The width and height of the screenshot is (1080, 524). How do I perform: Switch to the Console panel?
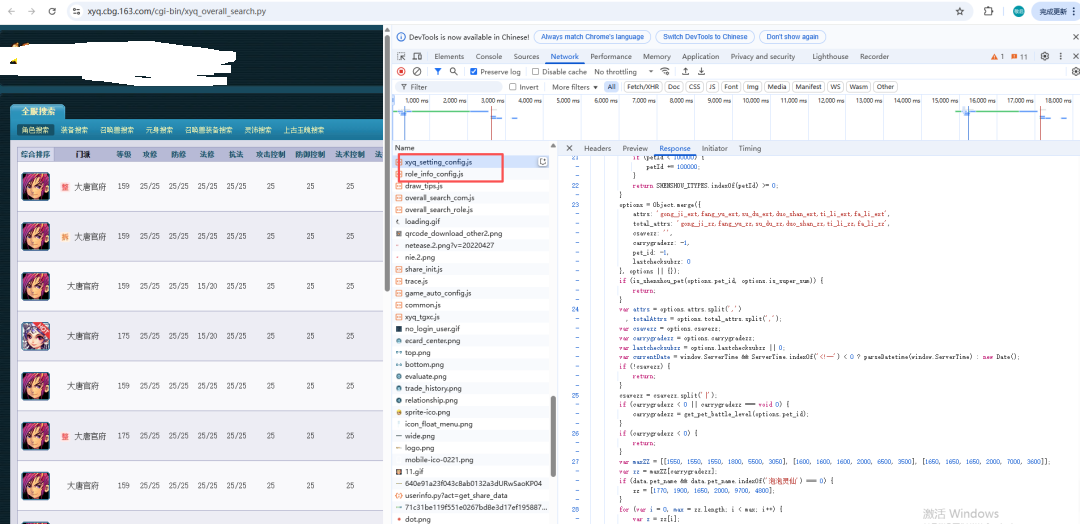(489, 56)
